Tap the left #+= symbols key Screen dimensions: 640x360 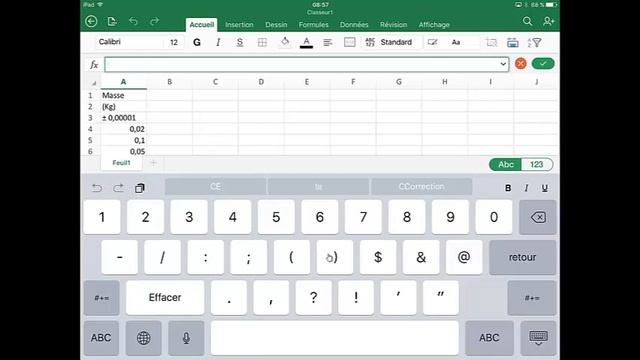click(x=102, y=298)
